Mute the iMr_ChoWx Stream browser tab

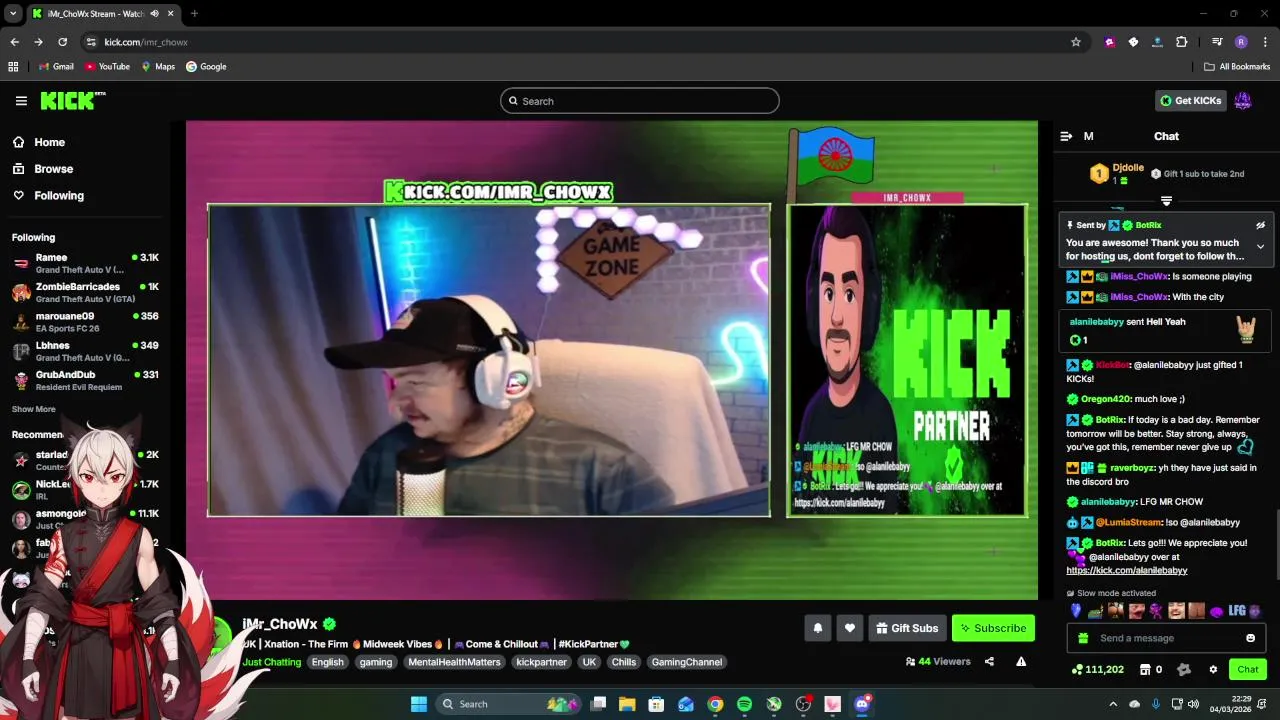(155, 14)
